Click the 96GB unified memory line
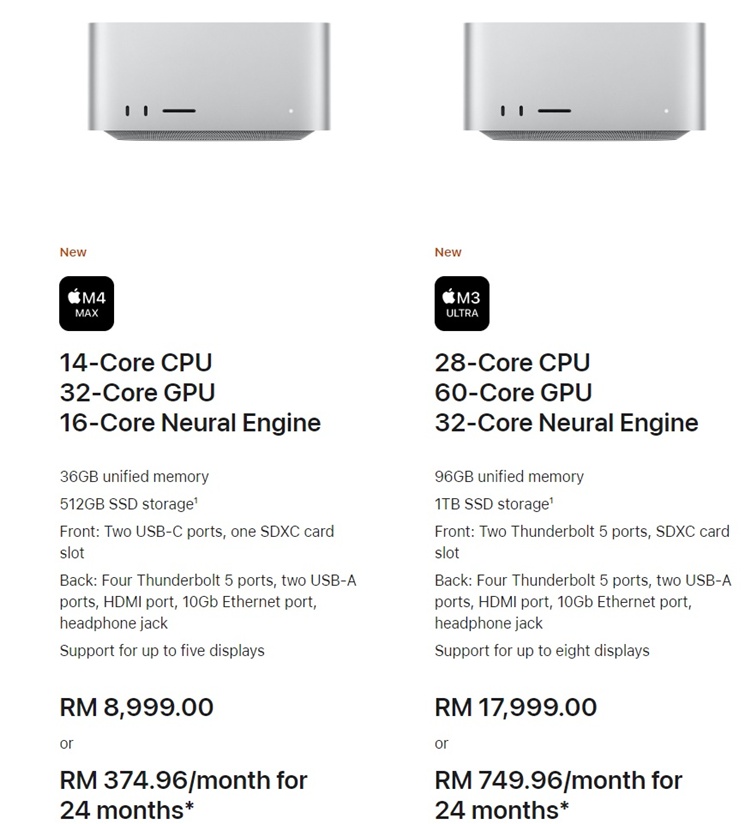Viewport: 750px width, 824px height. (509, 477)
